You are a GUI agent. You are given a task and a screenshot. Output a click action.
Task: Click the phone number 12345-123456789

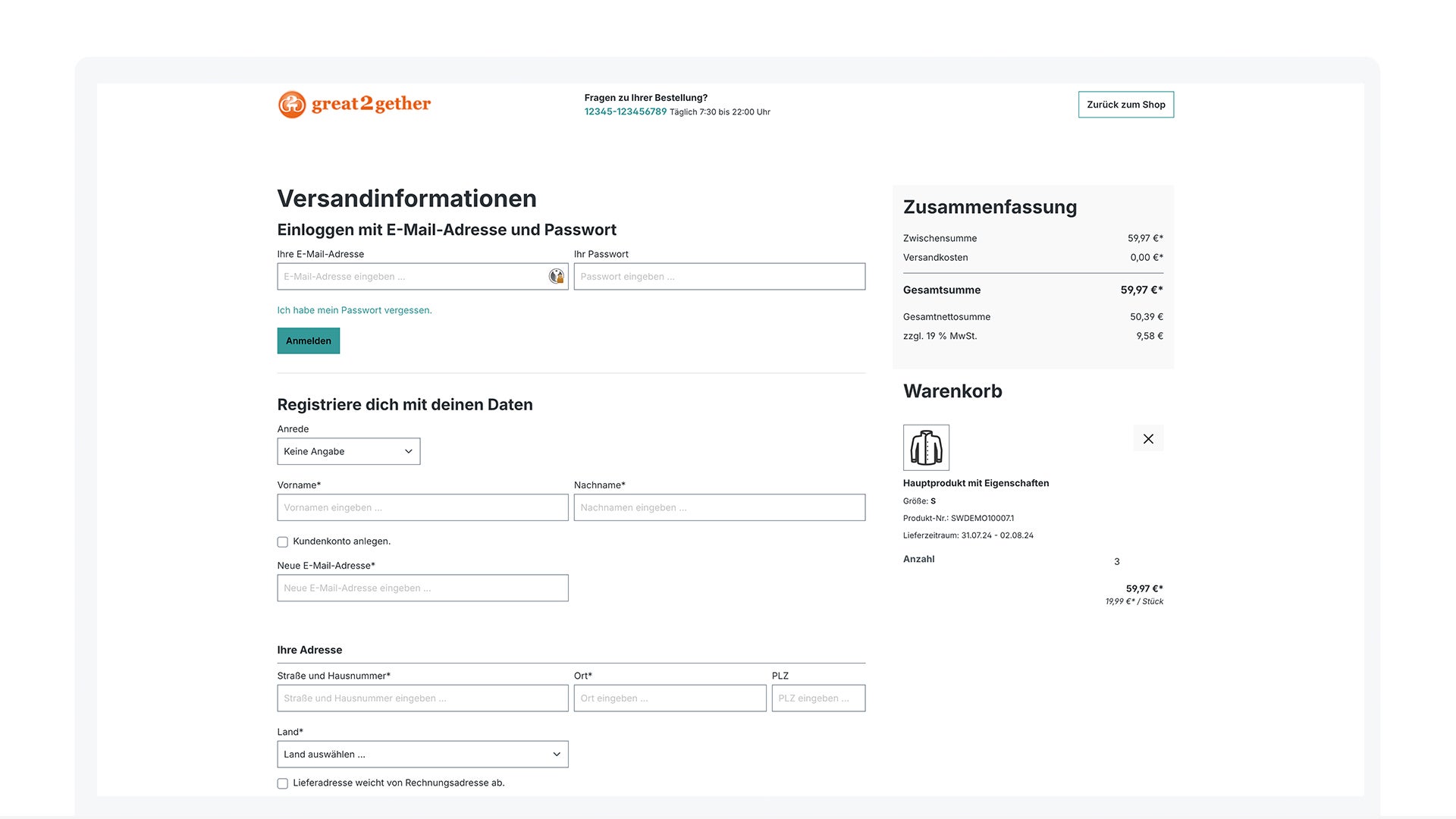pos(626,111)
